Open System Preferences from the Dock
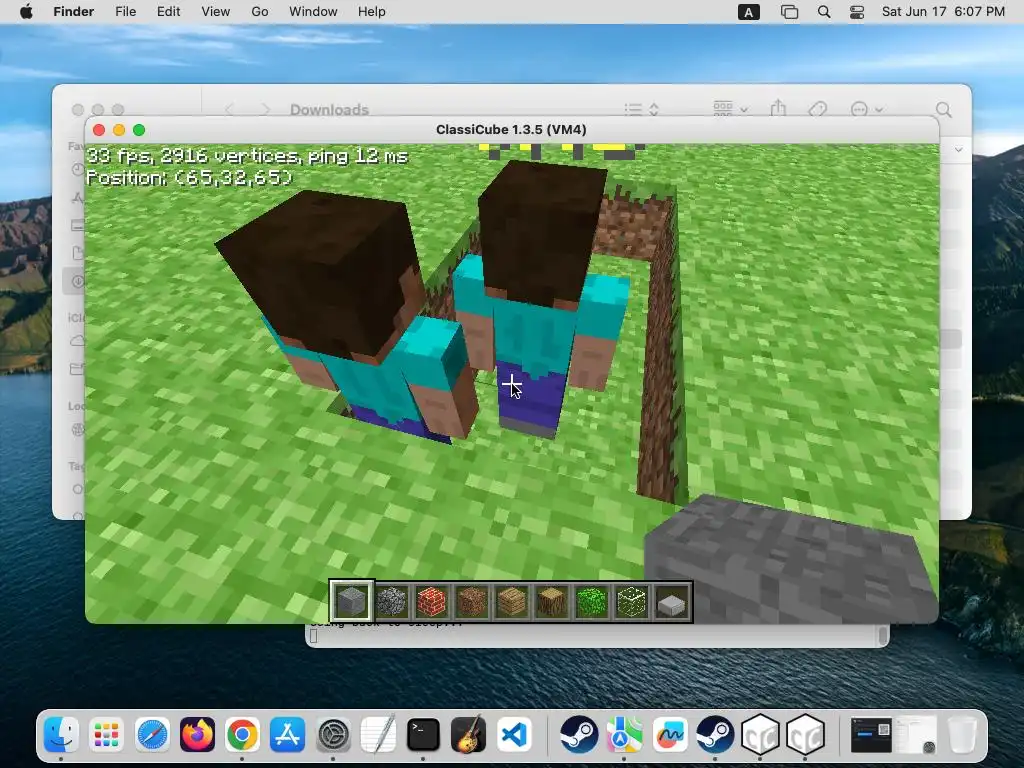This screenshot has width=1024, height=768. pyautogui.click(x=333, y=735)
